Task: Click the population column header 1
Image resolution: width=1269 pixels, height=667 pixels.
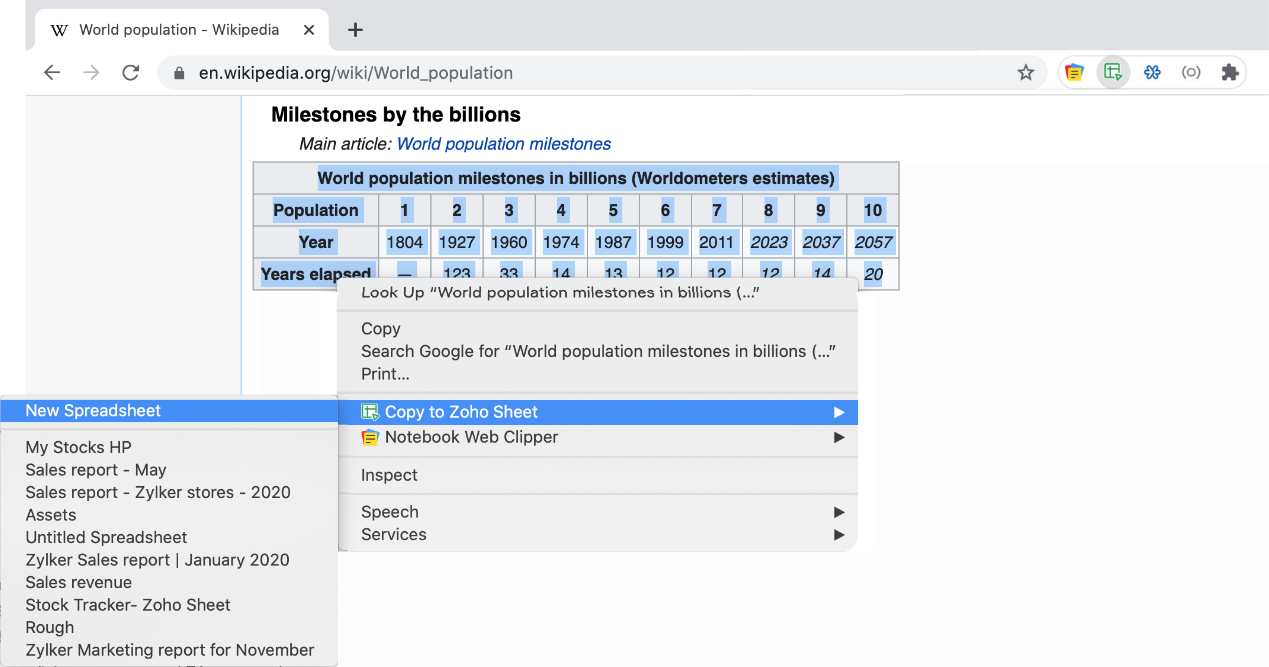Action: coord(405,210)
